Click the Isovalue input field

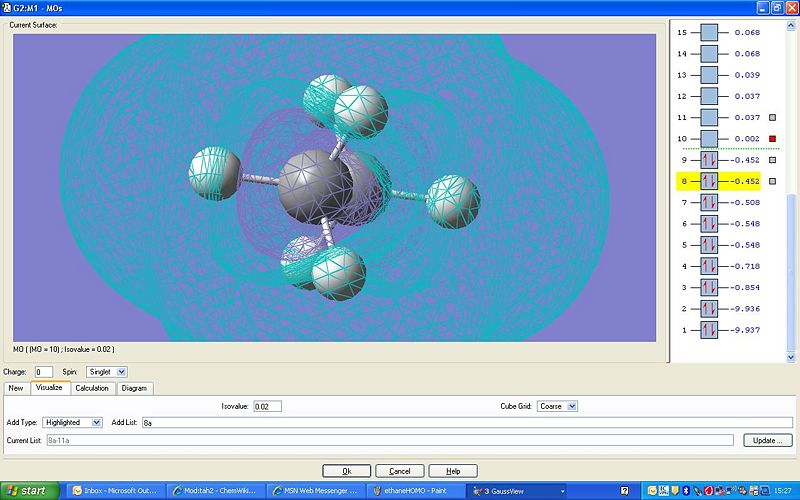(x=267, y=407)
